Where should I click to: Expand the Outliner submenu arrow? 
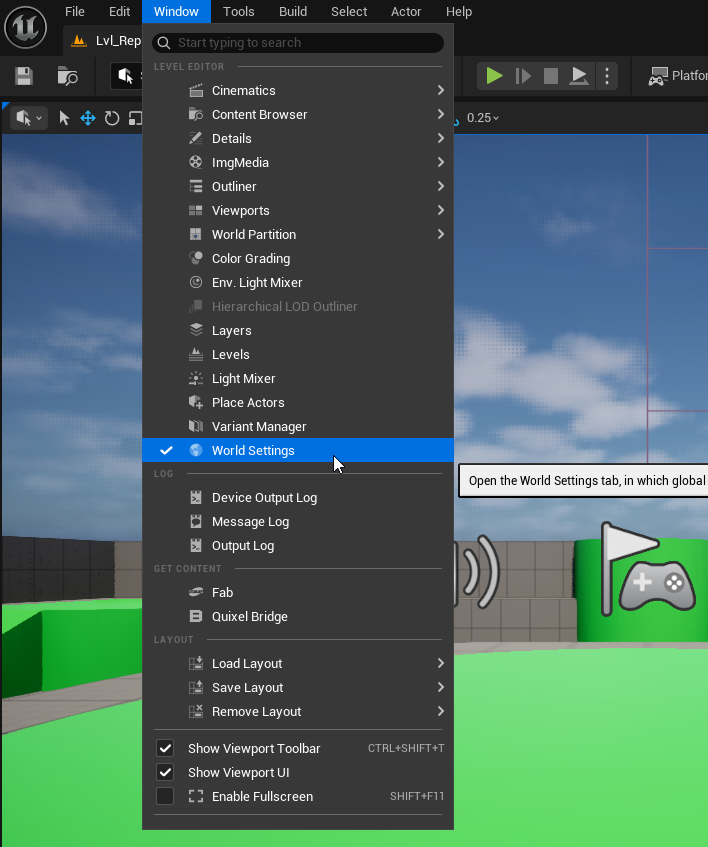(x=441, y=186)
